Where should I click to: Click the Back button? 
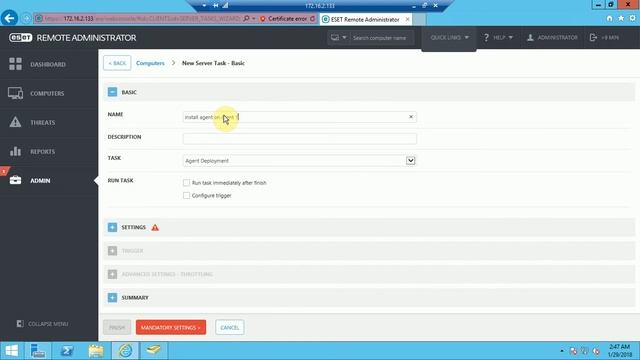117,63
